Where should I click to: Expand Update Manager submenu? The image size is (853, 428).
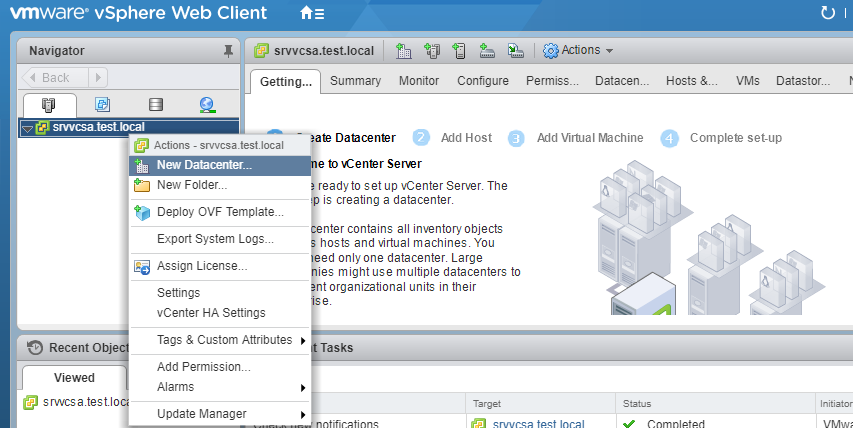pos(220,414)
